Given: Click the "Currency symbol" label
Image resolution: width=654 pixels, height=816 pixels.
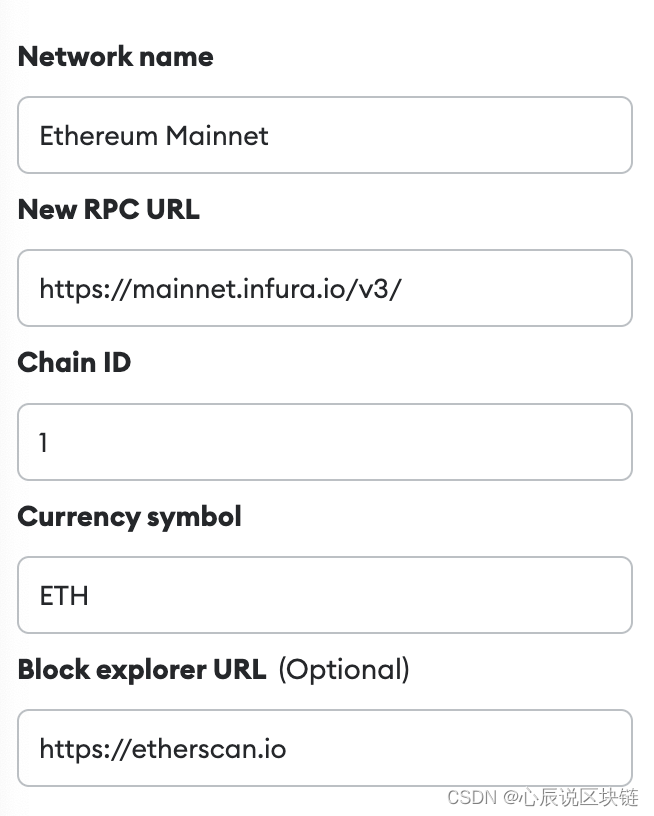Looking at the screenshot, I should 129,517.
